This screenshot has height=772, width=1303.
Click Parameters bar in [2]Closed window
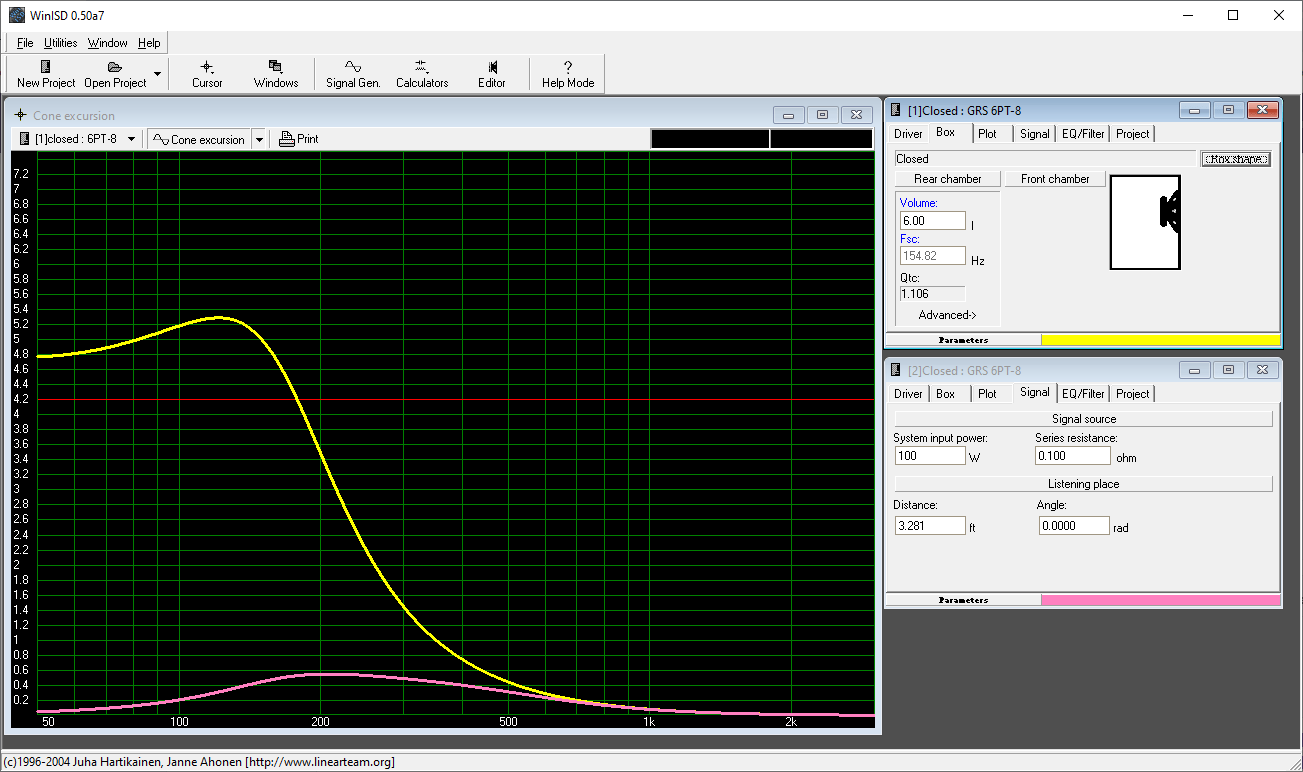(x=963, y=600)
